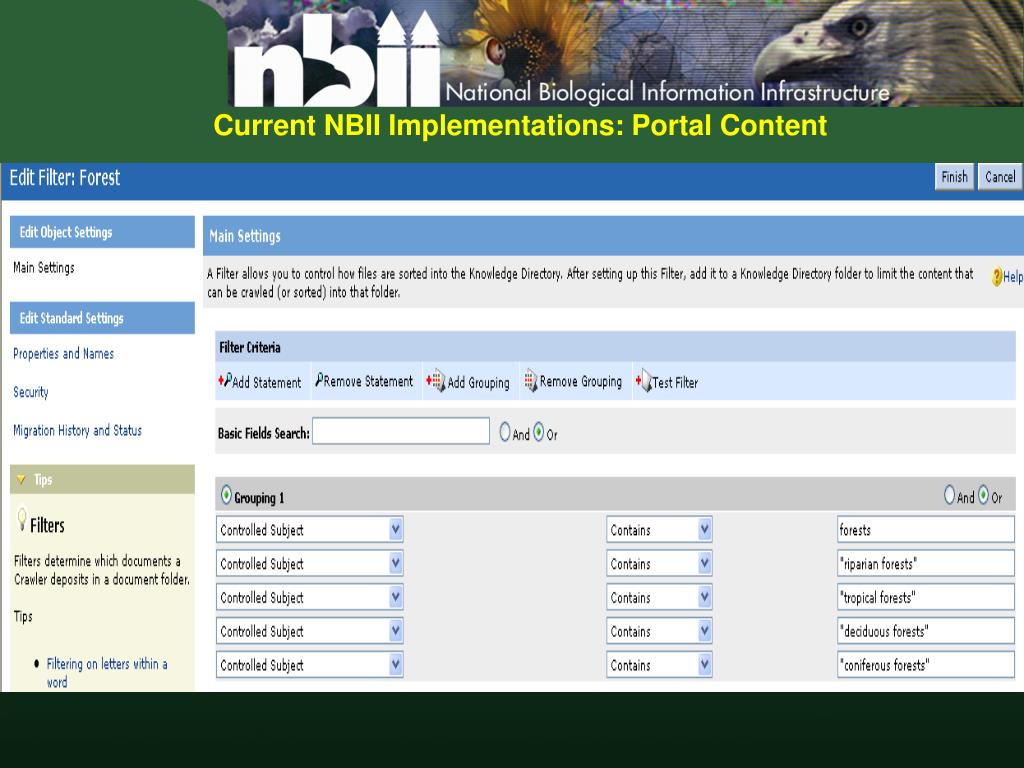This screenshot has width=1024, height=768.
Task: Click the value field with "deciduous forests"
Action: [x=925, y=632]
